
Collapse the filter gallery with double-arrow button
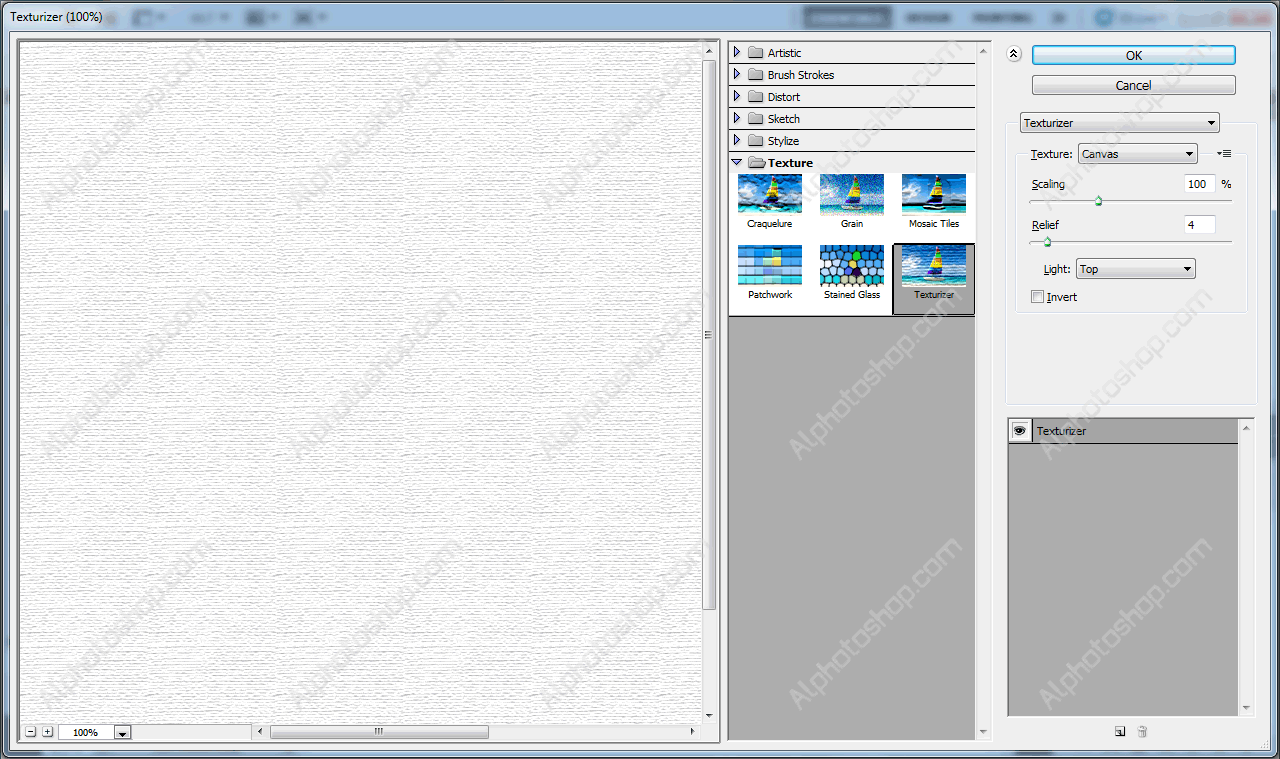coord(1013,55)
